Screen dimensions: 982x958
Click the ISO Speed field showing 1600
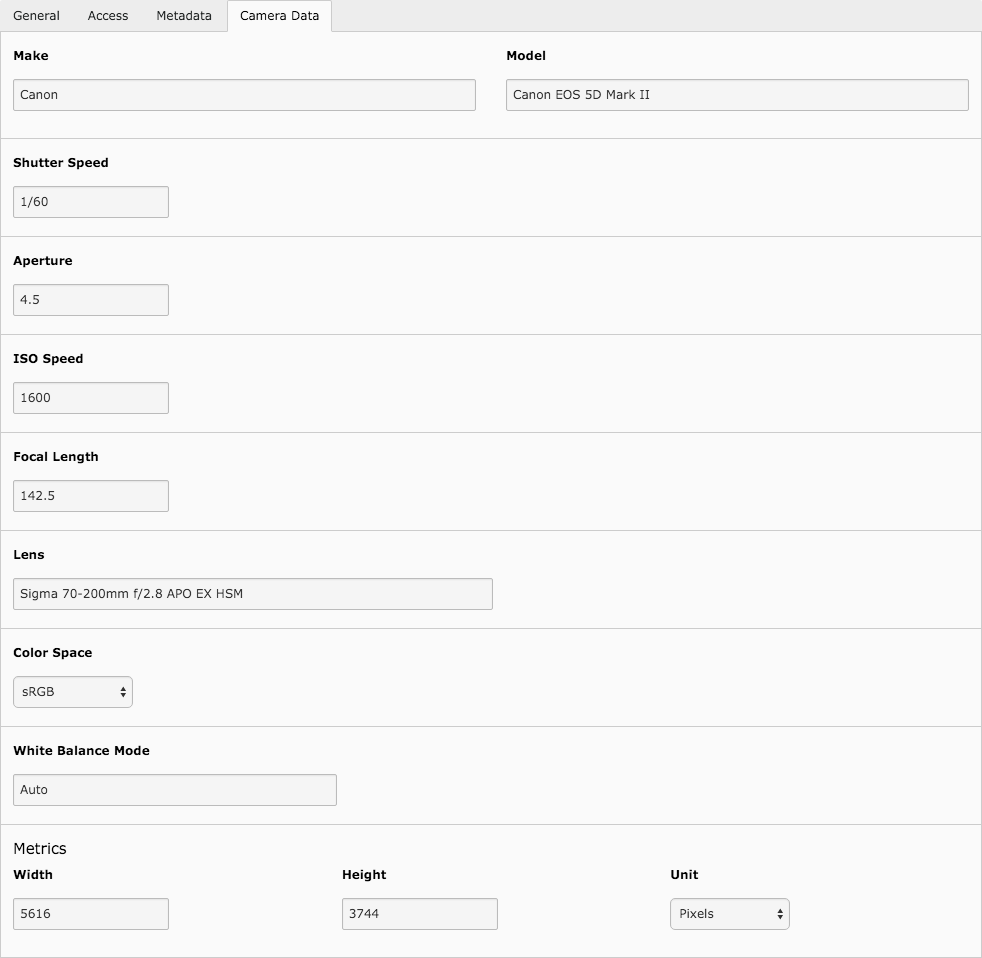click(x=90, y=397)
